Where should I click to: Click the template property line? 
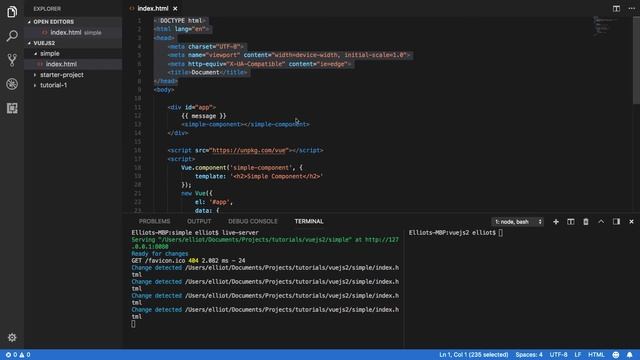259,176
